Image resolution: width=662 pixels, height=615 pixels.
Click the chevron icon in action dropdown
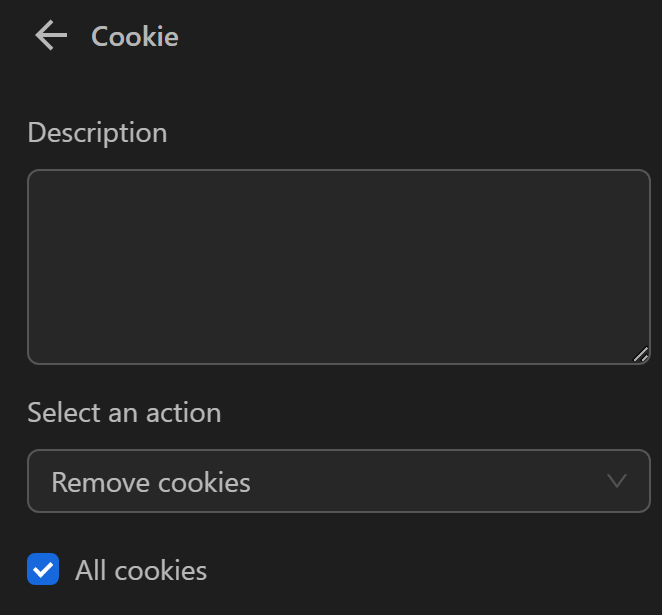pos(617,481)
